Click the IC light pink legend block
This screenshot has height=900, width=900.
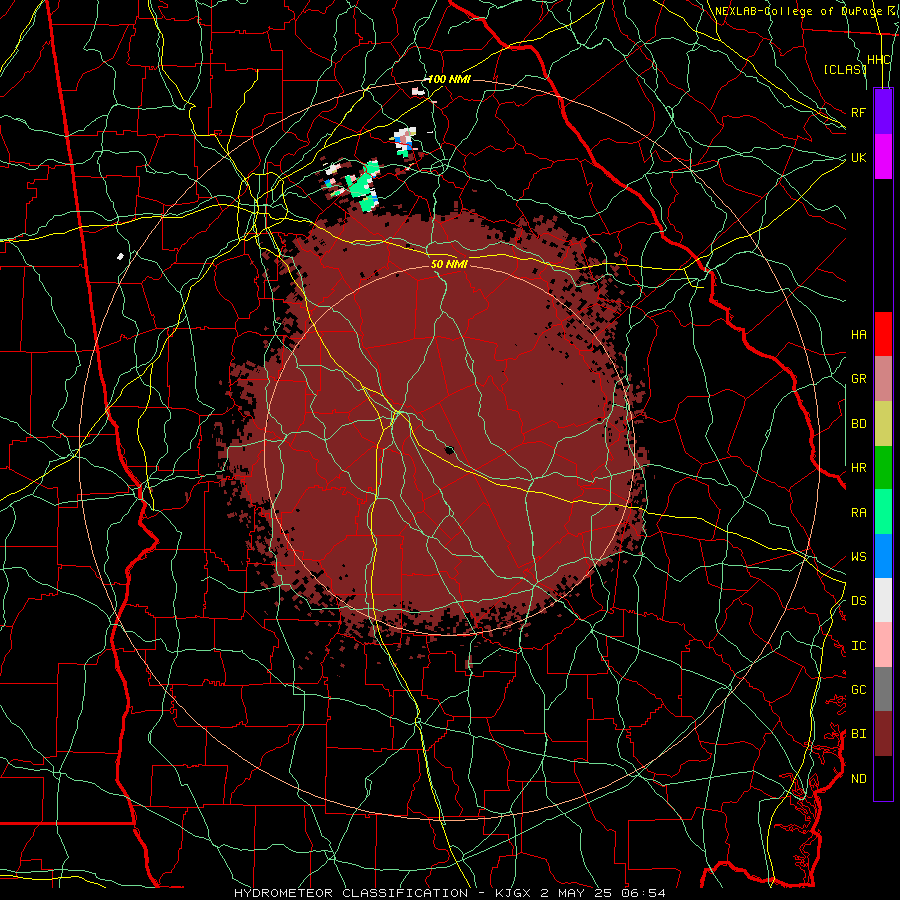(883, 645)
